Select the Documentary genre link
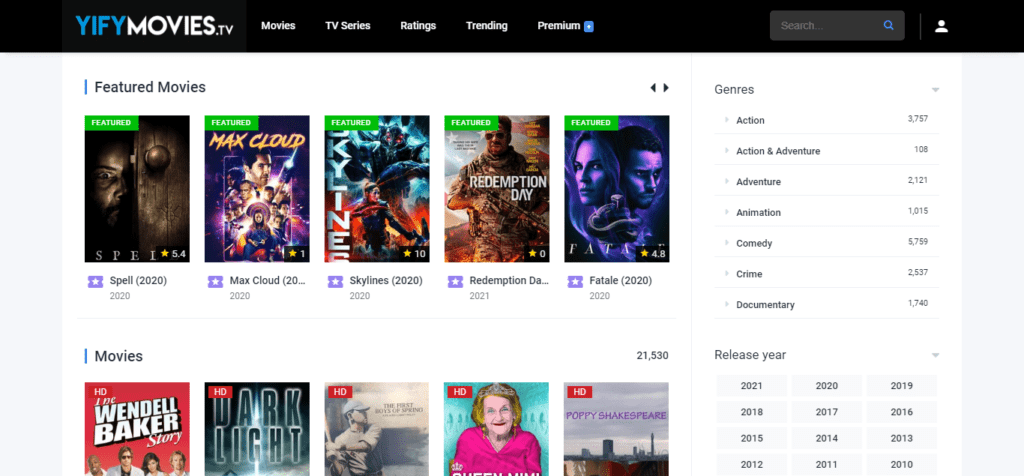The image size is (1024, 476). click(765, 305)
